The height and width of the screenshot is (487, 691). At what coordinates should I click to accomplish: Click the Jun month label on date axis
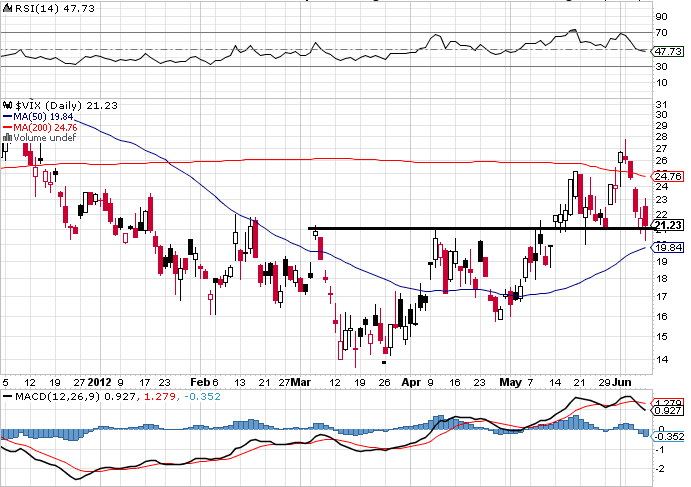[x=621, y=382]
